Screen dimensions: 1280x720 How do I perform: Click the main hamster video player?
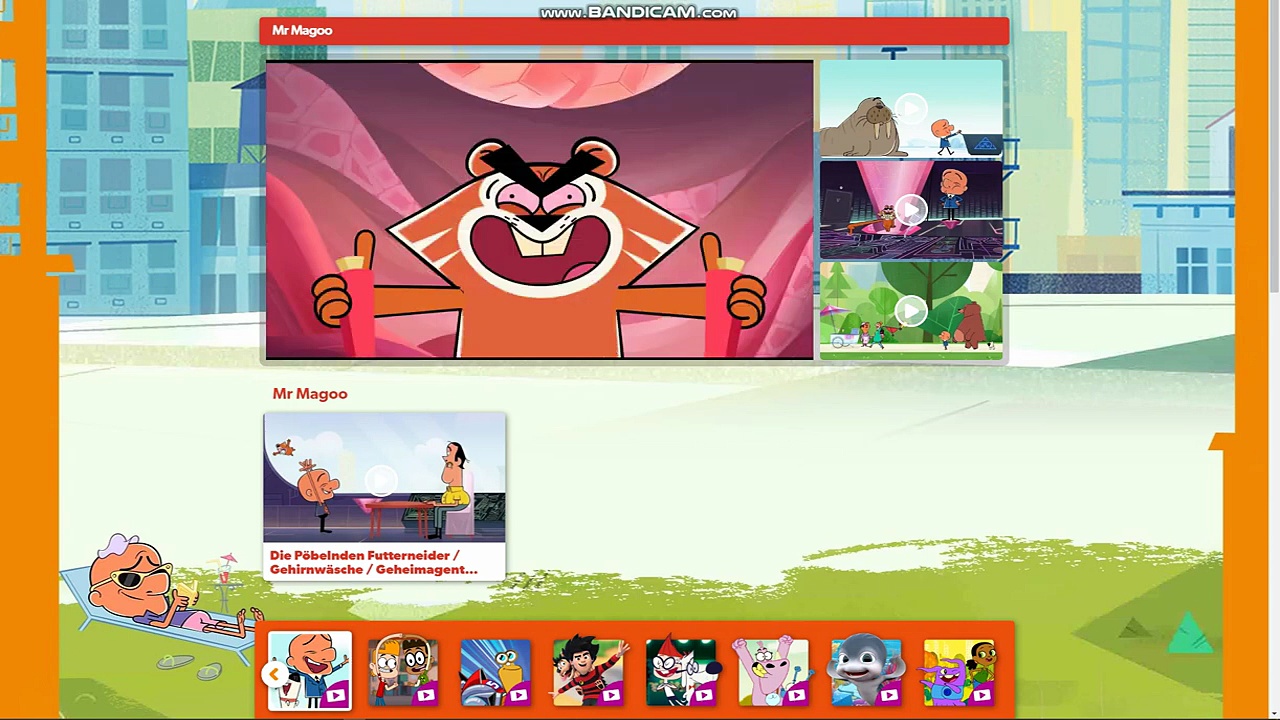(x=539, y=210)
